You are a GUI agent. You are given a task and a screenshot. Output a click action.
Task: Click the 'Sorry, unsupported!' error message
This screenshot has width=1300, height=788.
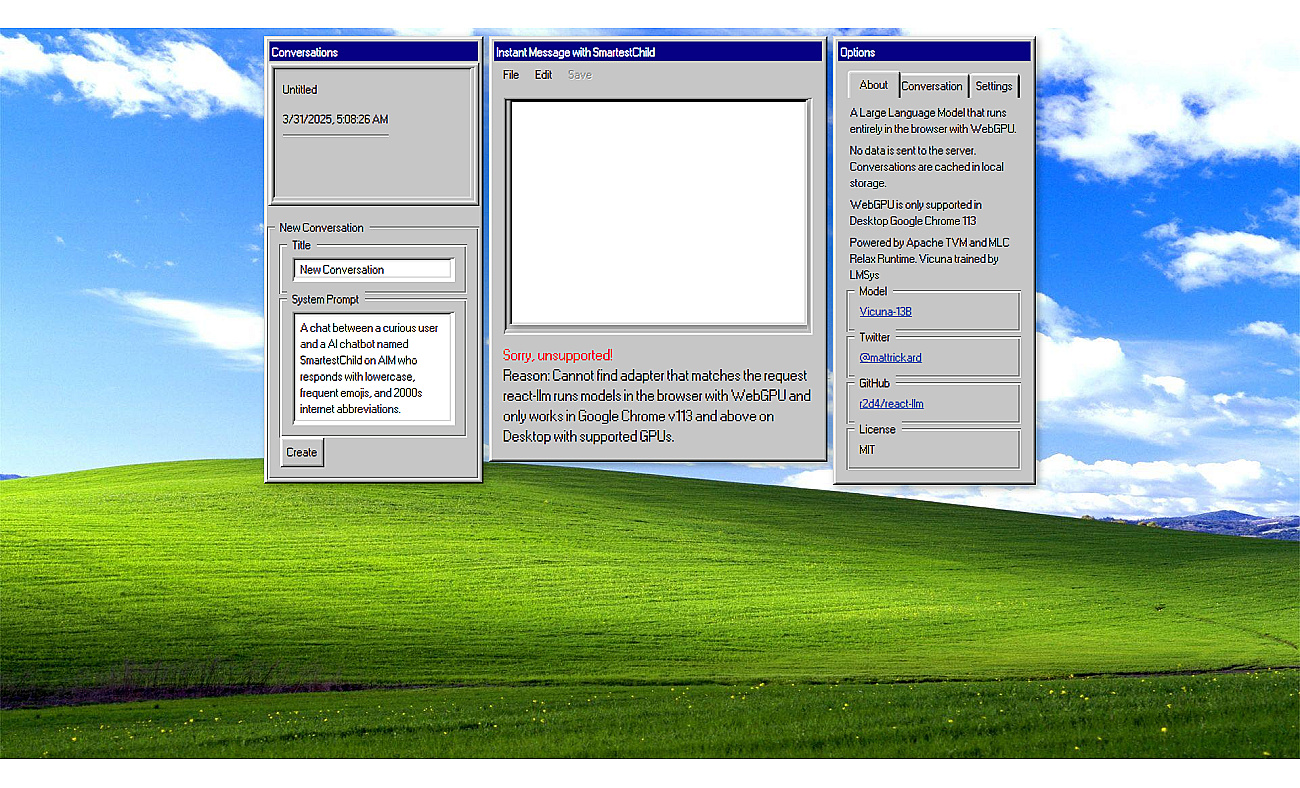pos(558,355)
